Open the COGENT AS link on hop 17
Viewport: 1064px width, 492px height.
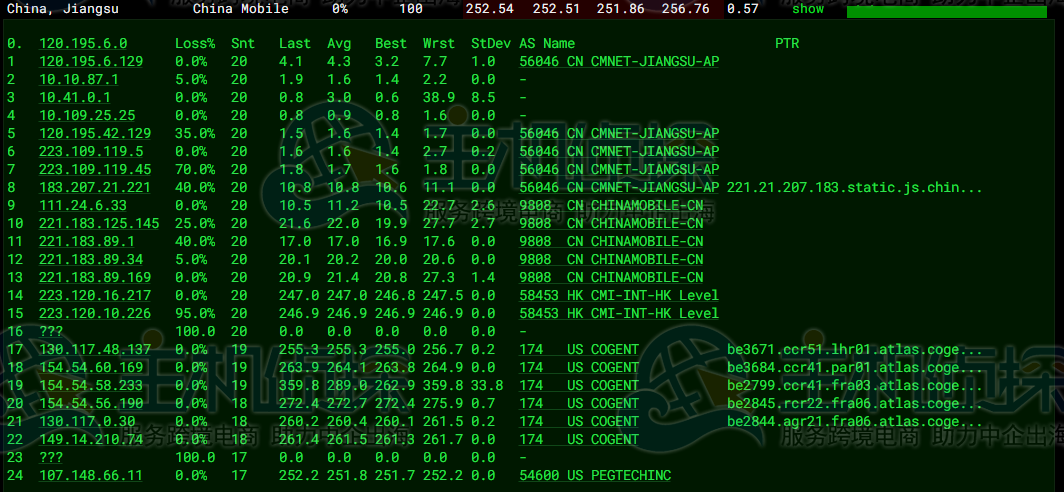[580, 349]
